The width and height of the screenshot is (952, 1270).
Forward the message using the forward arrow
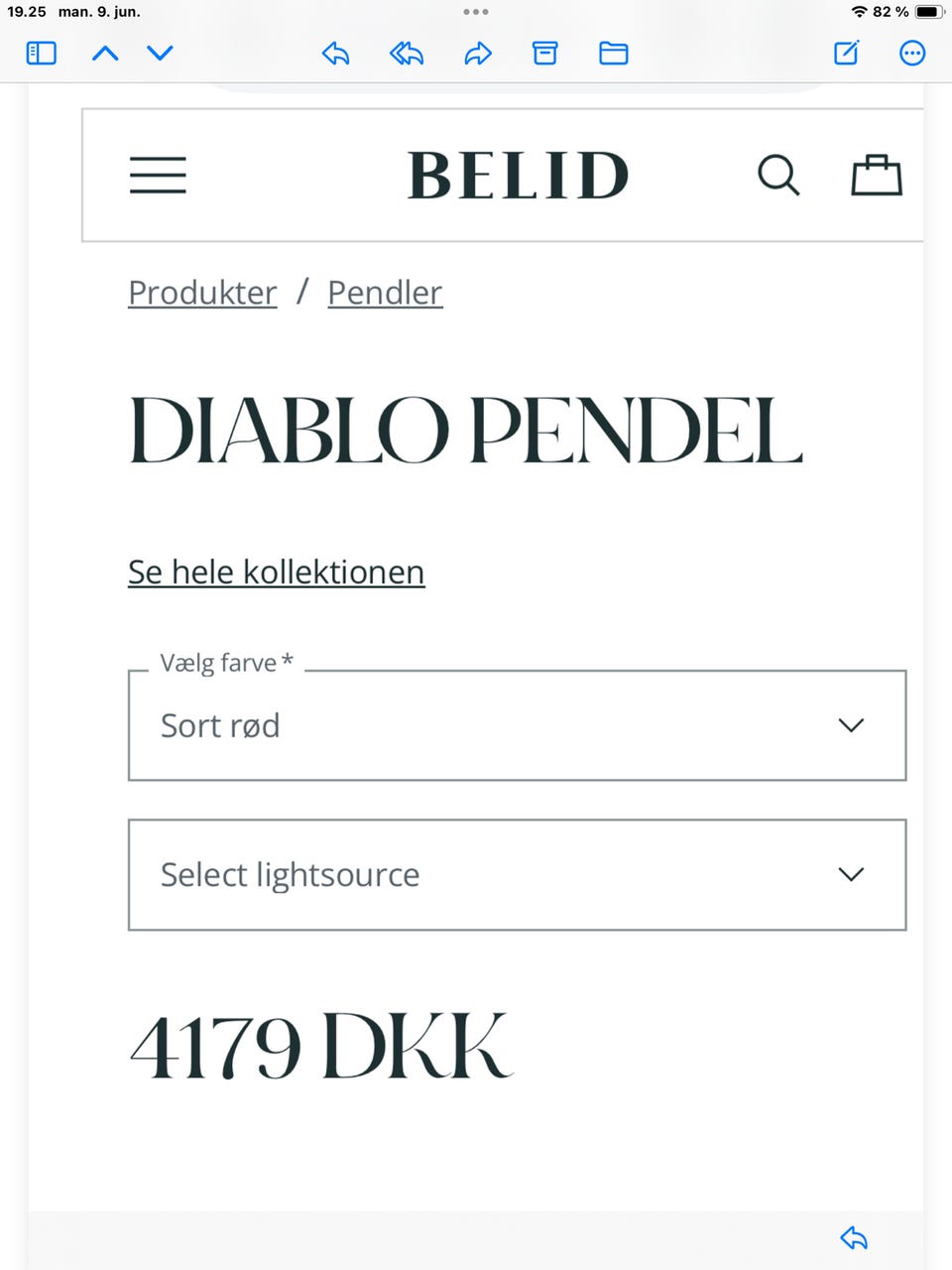[x=477, y=54]
